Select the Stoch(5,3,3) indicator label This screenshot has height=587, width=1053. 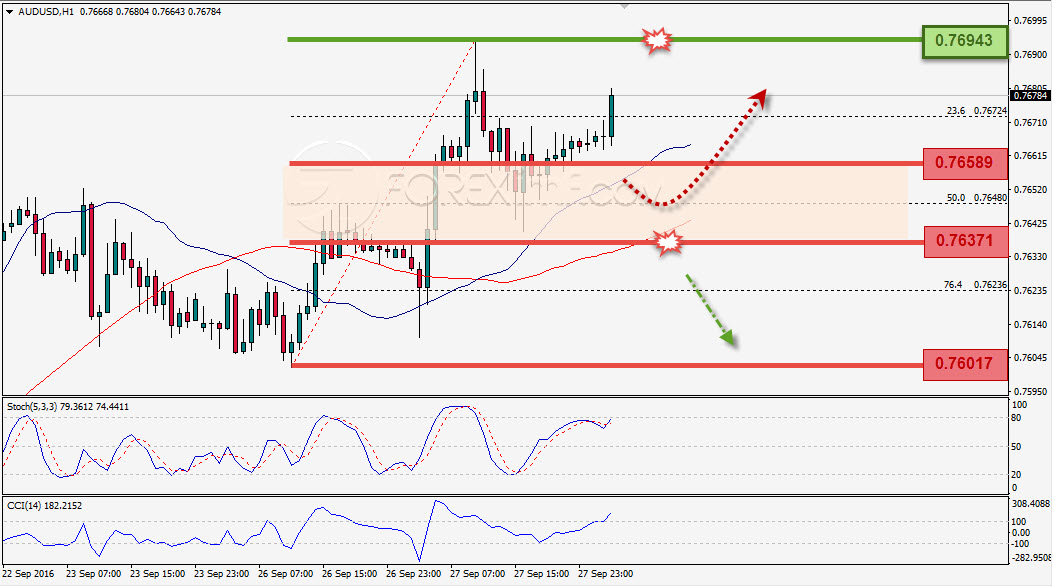click(x=68, y=406)
